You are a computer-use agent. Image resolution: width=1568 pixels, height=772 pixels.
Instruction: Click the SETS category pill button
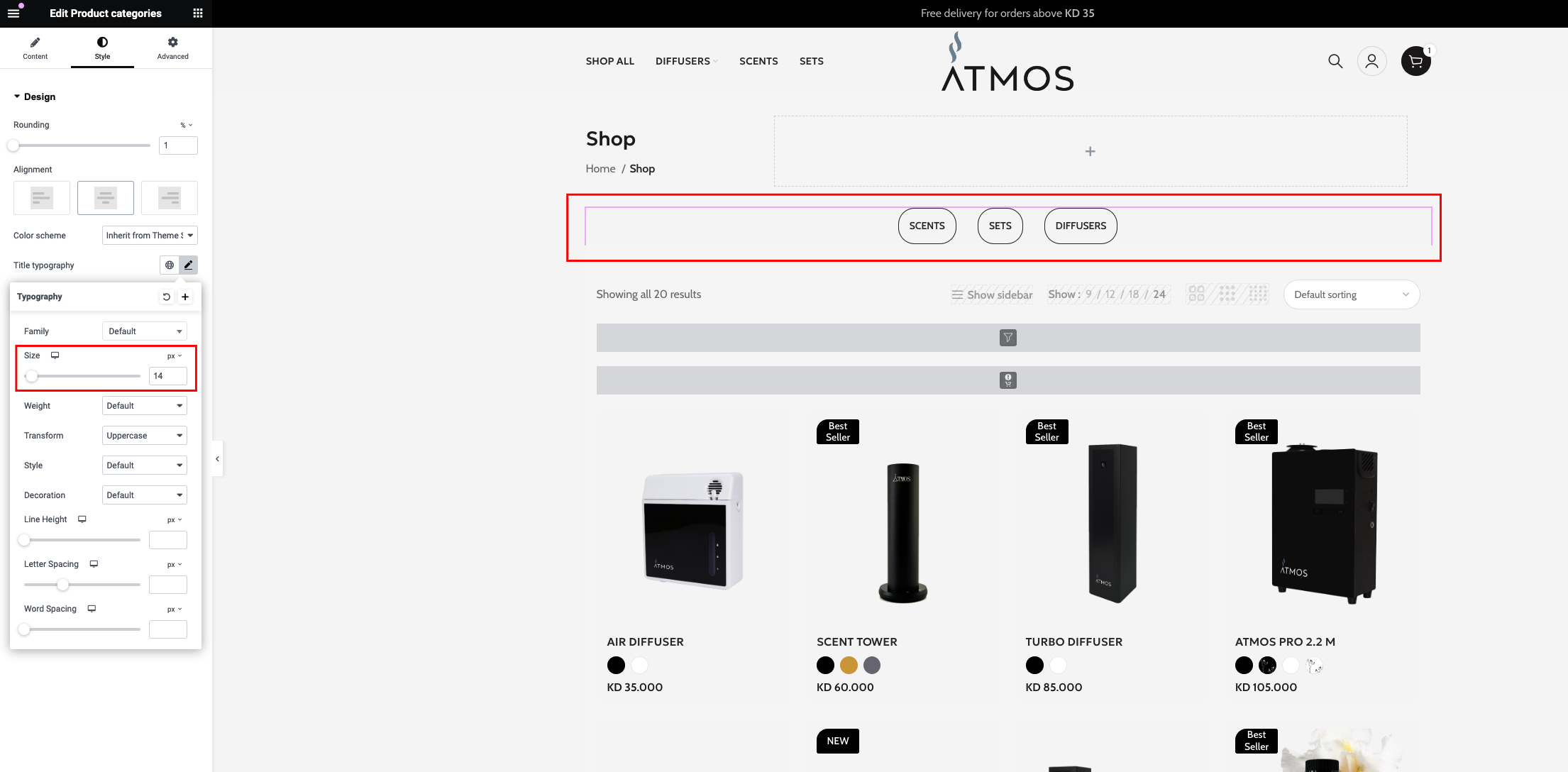pyautogui.click(x=1000, y=226)
